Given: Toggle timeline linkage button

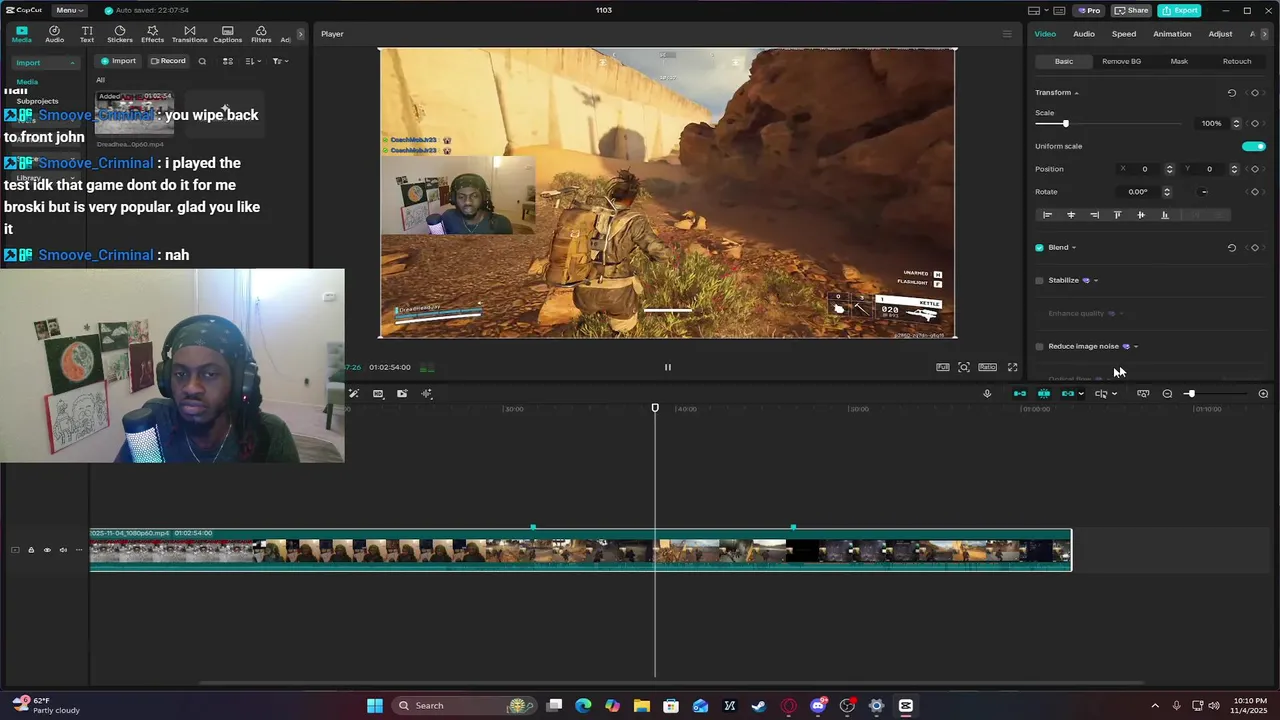Looking at the screenshot, I should click(1068, 394).
